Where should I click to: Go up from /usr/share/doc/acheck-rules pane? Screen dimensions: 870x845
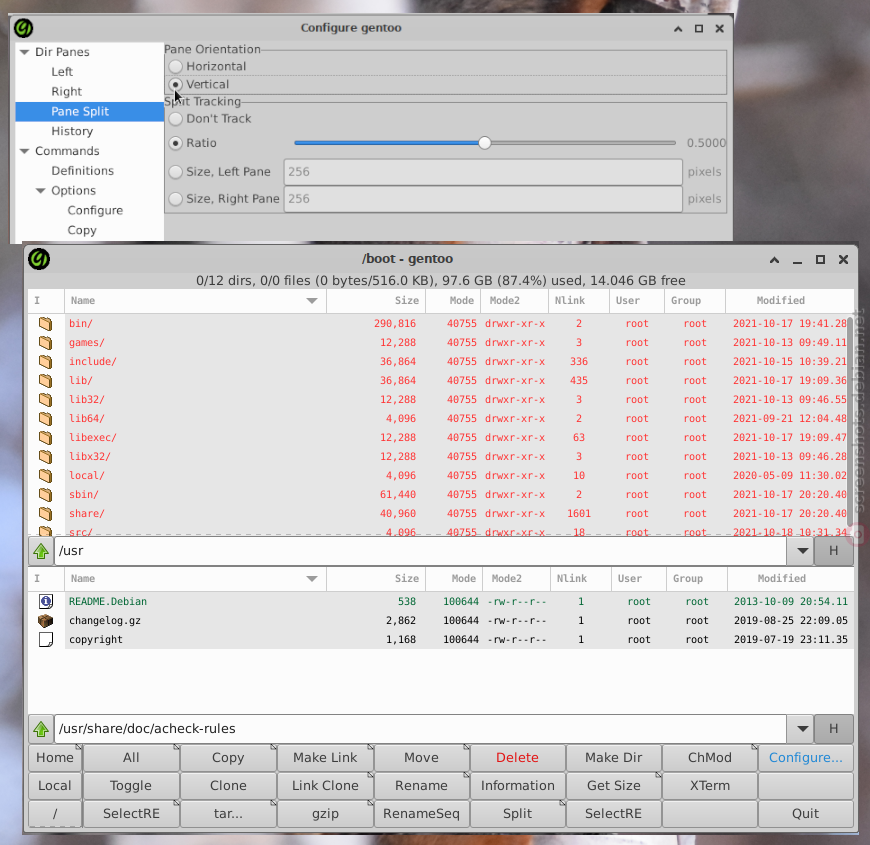click(41, 728)
